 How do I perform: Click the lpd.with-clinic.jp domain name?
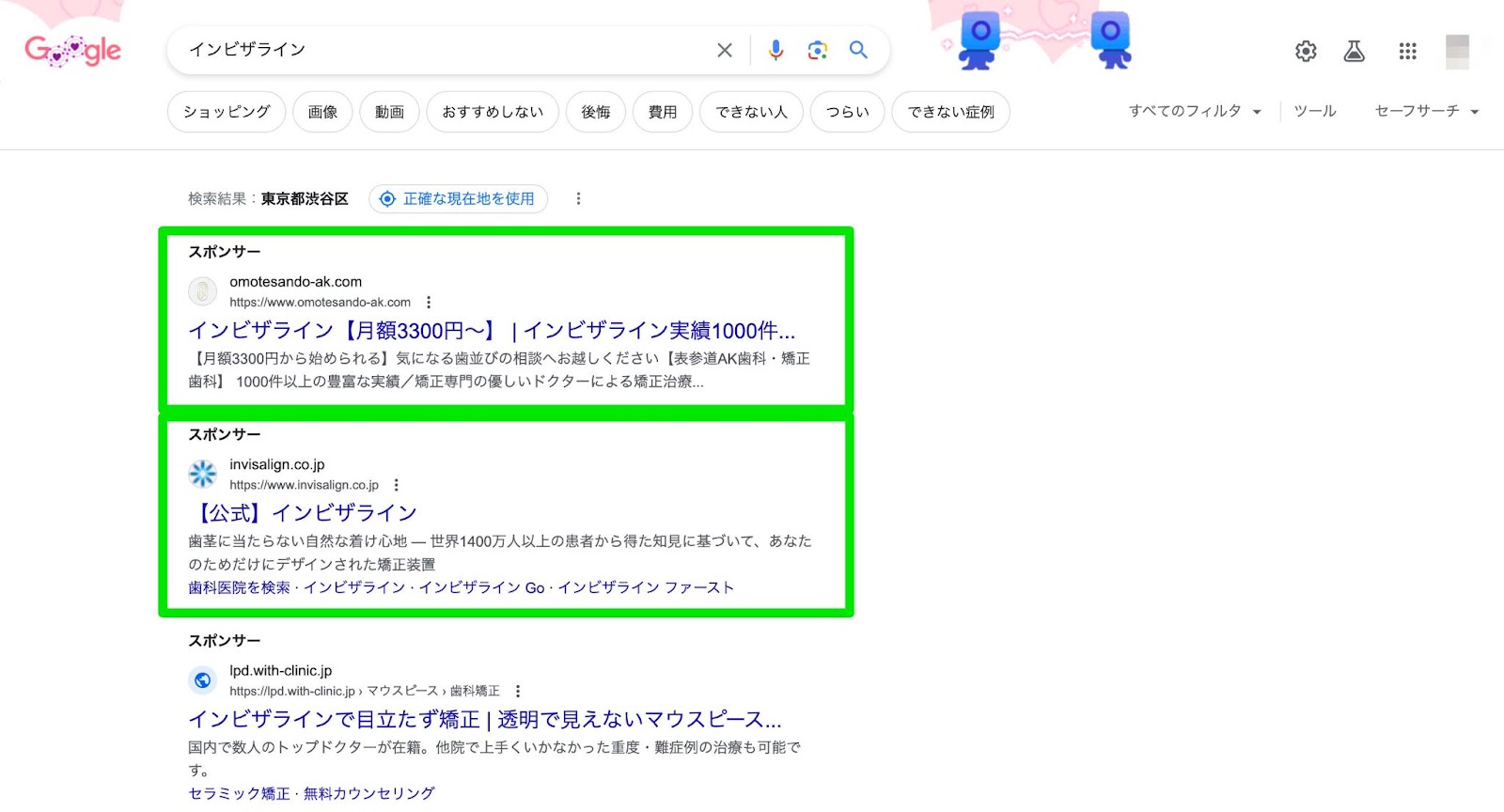pyautogui.click(x=280, y=671)
